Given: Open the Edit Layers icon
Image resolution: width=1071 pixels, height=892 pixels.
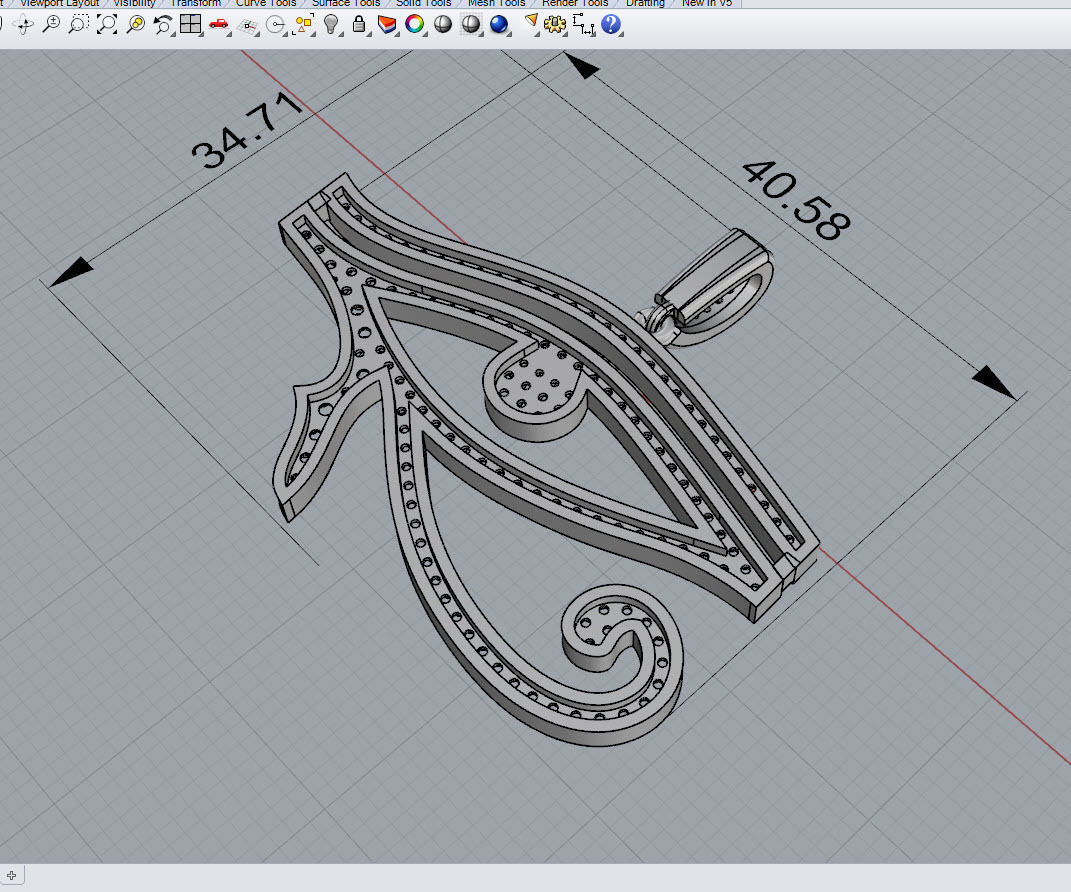Looking at the screenshot, I should [387, 25].
